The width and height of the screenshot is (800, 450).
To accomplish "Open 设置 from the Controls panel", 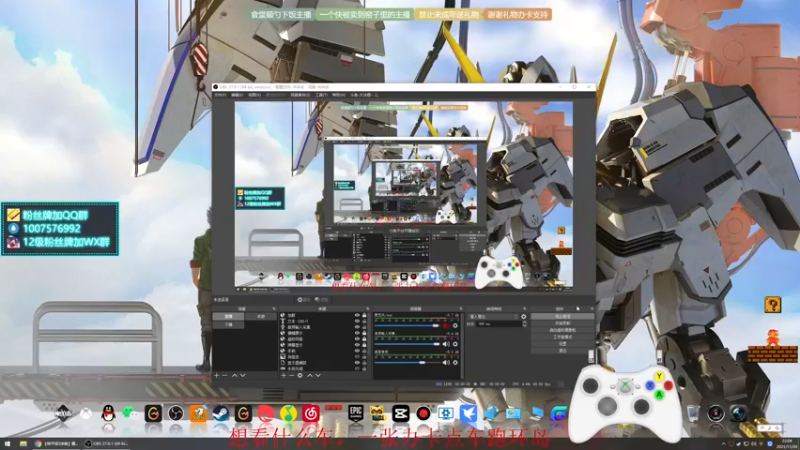I will pyautogui.click(x=562, y=344).
